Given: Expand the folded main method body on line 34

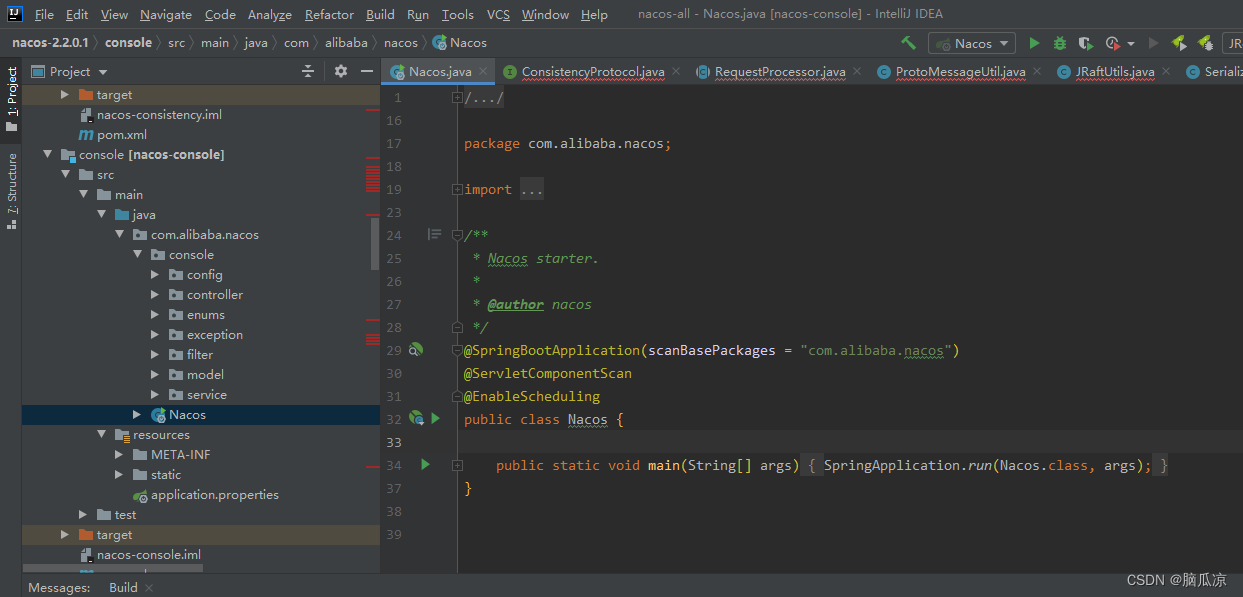Looking at the screenshot, I should pyautogui.click(x=457, y=465).
